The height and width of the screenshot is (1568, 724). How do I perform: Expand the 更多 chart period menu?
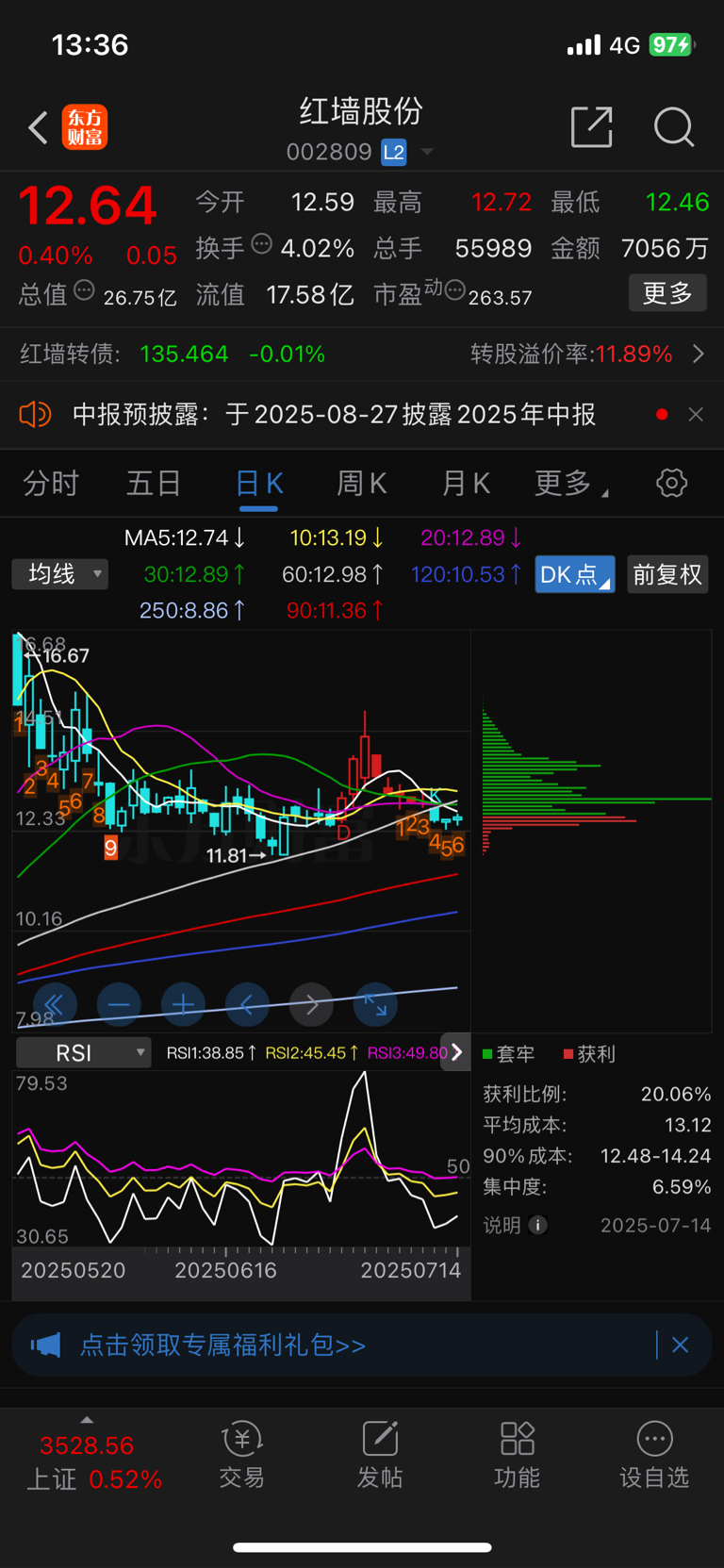tap(571, 484)
